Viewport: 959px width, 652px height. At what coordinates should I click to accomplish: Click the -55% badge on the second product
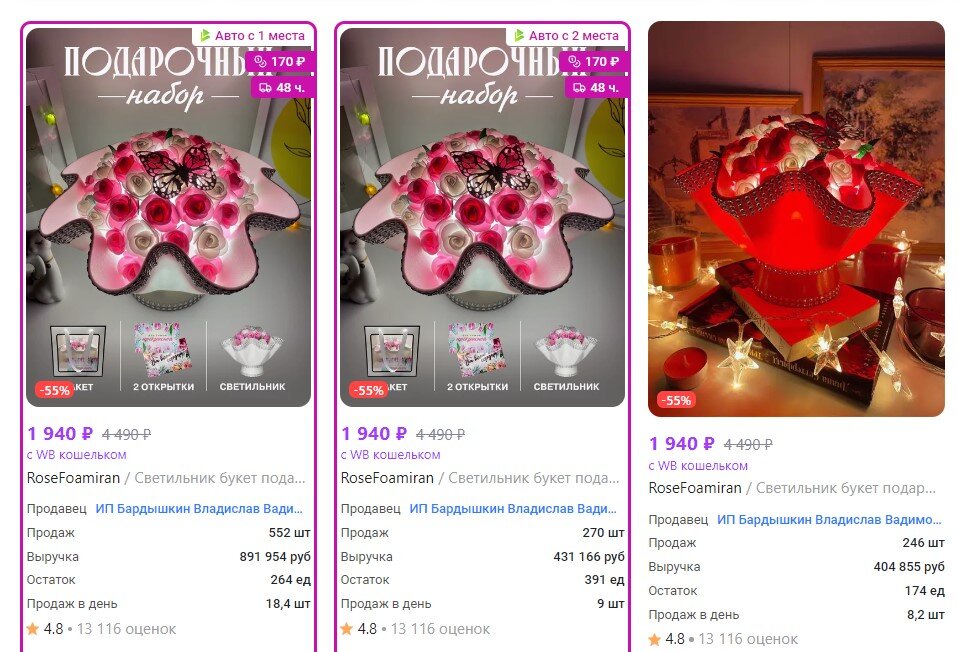pos(369,390)
